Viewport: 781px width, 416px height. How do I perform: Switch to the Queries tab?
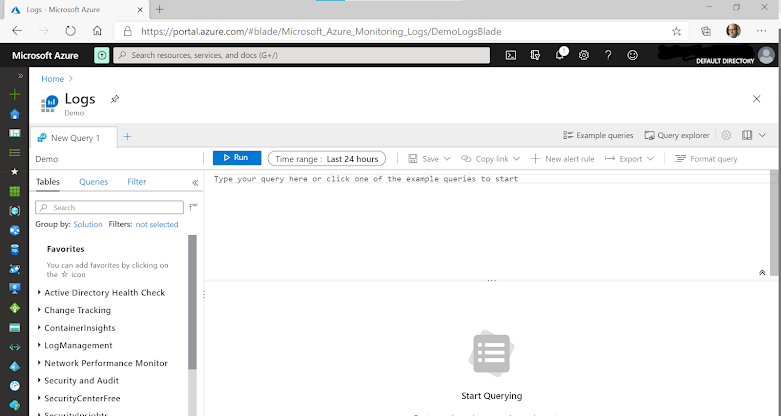point(94,182)
